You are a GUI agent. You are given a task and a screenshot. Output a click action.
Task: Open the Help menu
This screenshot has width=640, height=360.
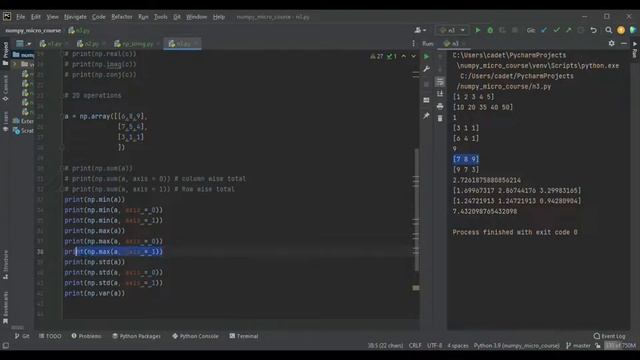coord(219,17)
